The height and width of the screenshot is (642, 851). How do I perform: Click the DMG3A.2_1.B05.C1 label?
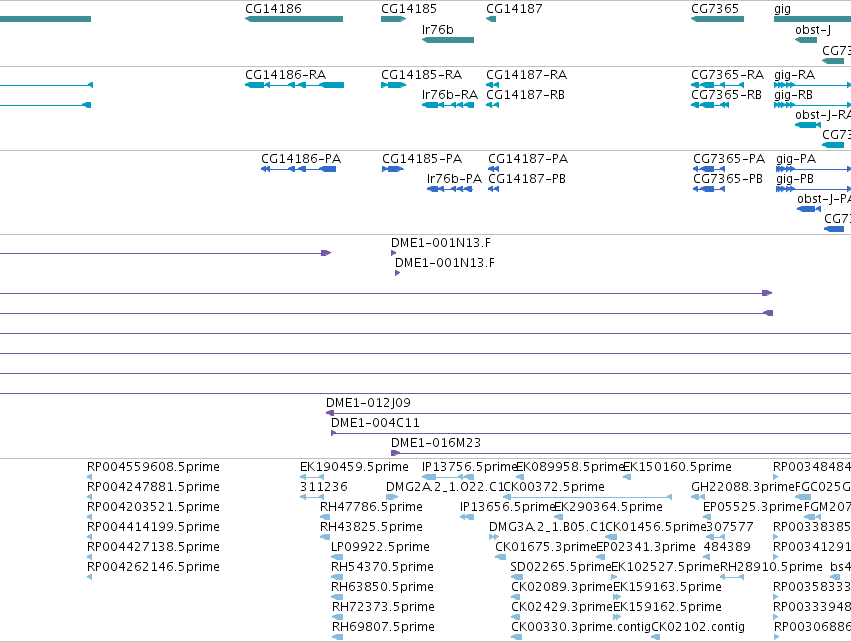547,527
